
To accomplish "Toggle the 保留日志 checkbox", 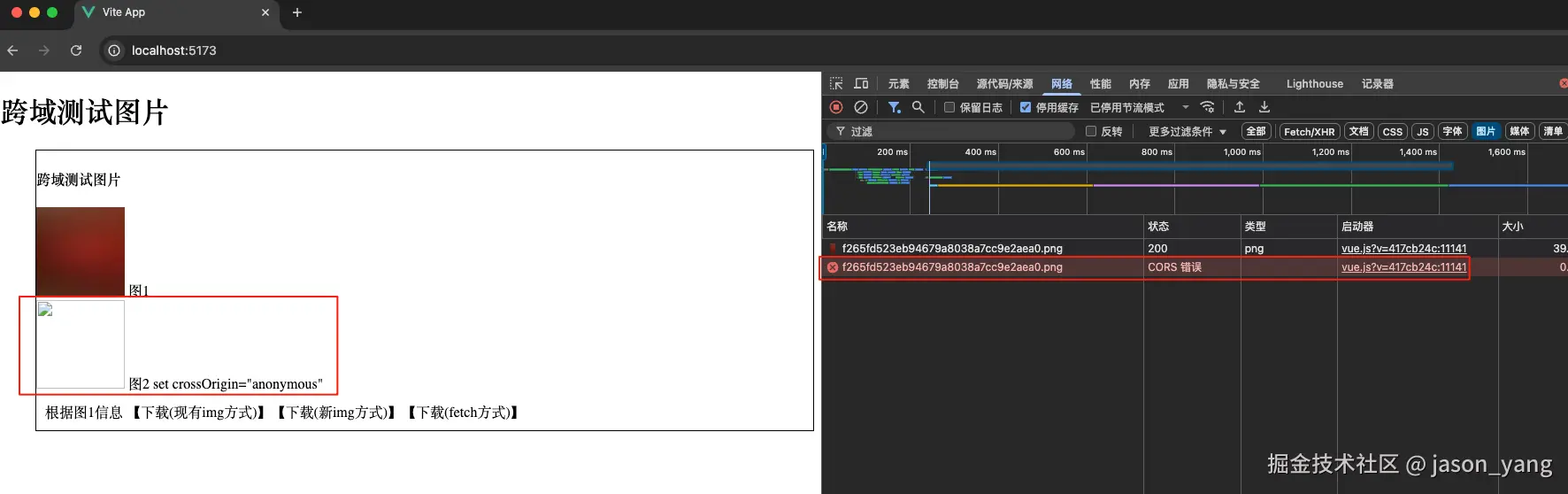I will click(949, 107).
